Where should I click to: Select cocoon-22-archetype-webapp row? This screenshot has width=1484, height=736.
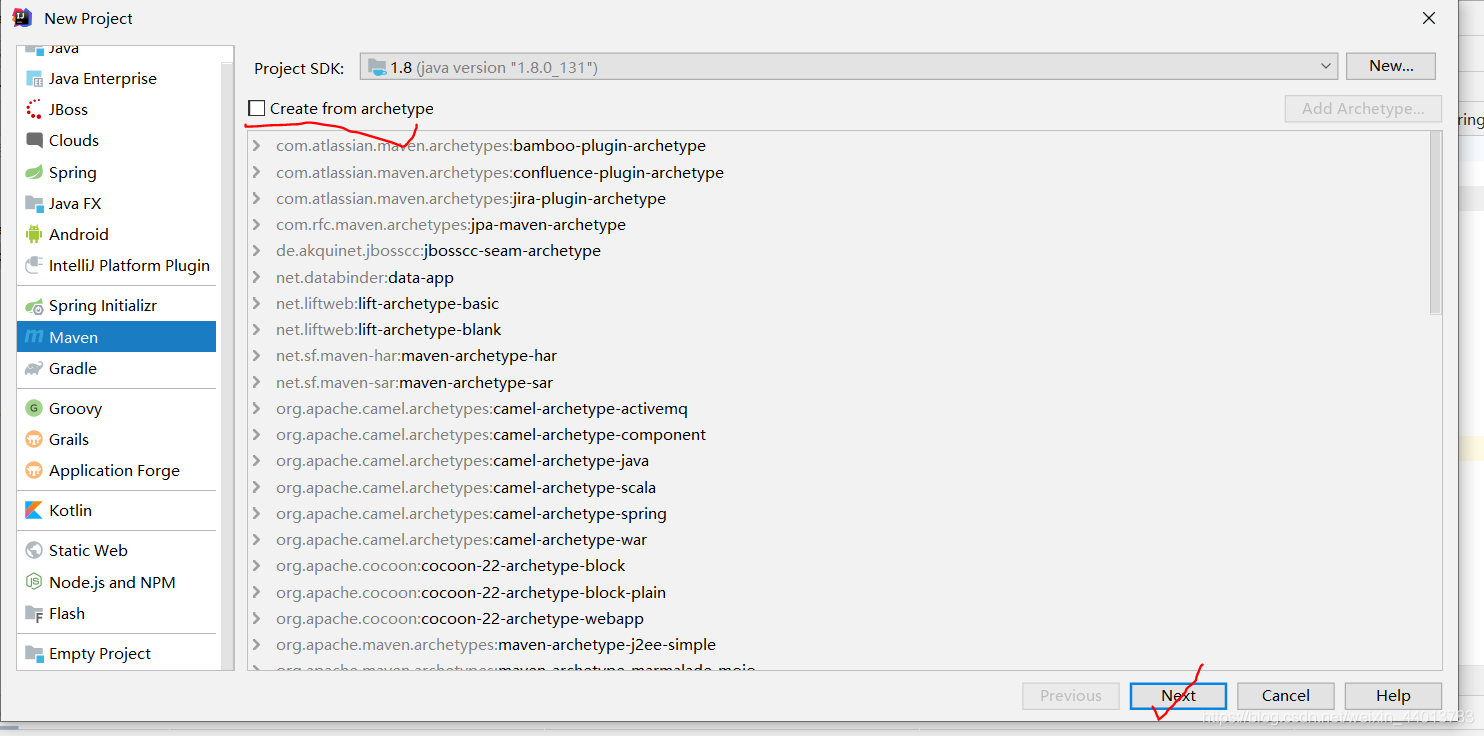tap(838, 619)
